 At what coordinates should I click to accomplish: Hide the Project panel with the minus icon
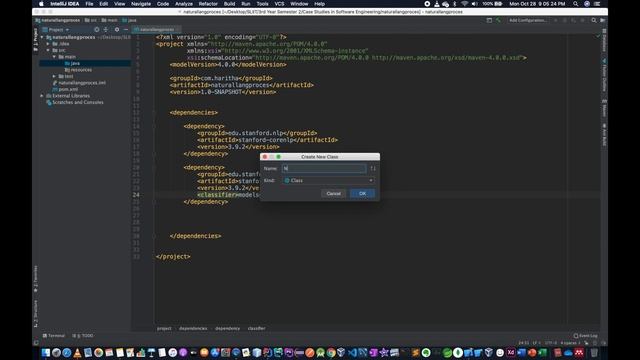coord(126,29)
